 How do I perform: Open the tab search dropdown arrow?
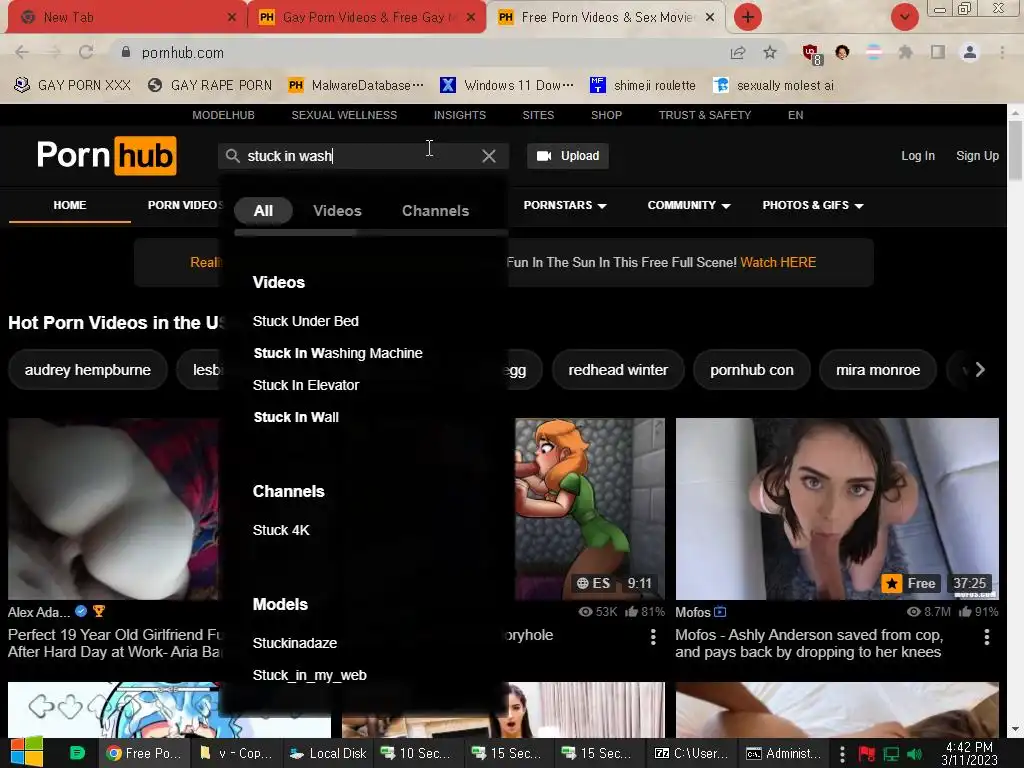click(x=904, y=17)
